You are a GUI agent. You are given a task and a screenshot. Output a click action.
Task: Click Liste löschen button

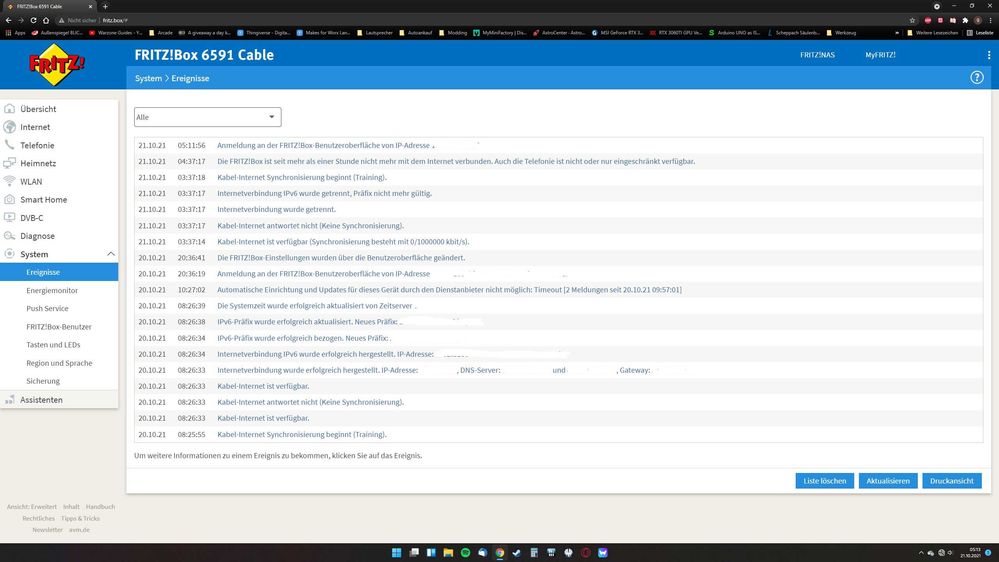tap(824, 481)
